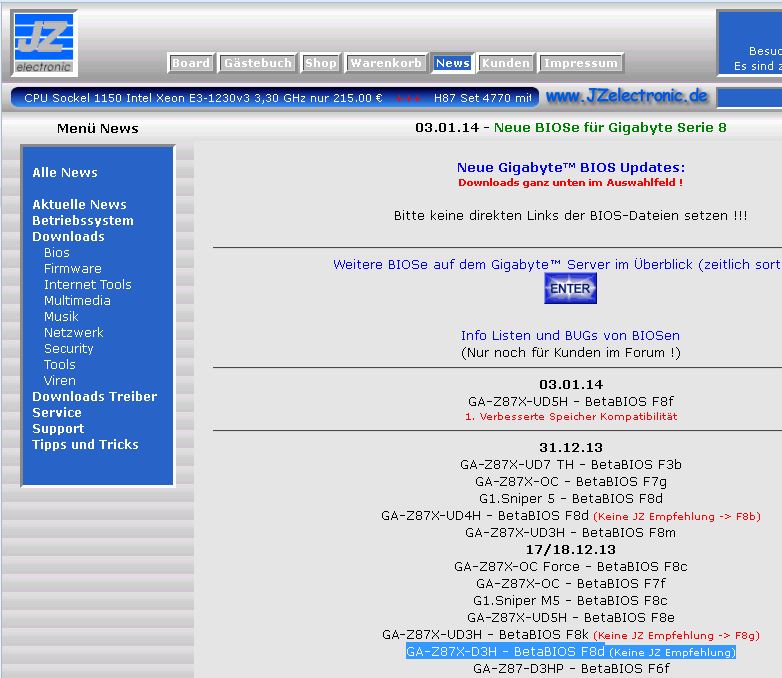Click the Menü News heading
Image resolution: width=782 pixels, height=678 pixels.
tap(98, 129)
